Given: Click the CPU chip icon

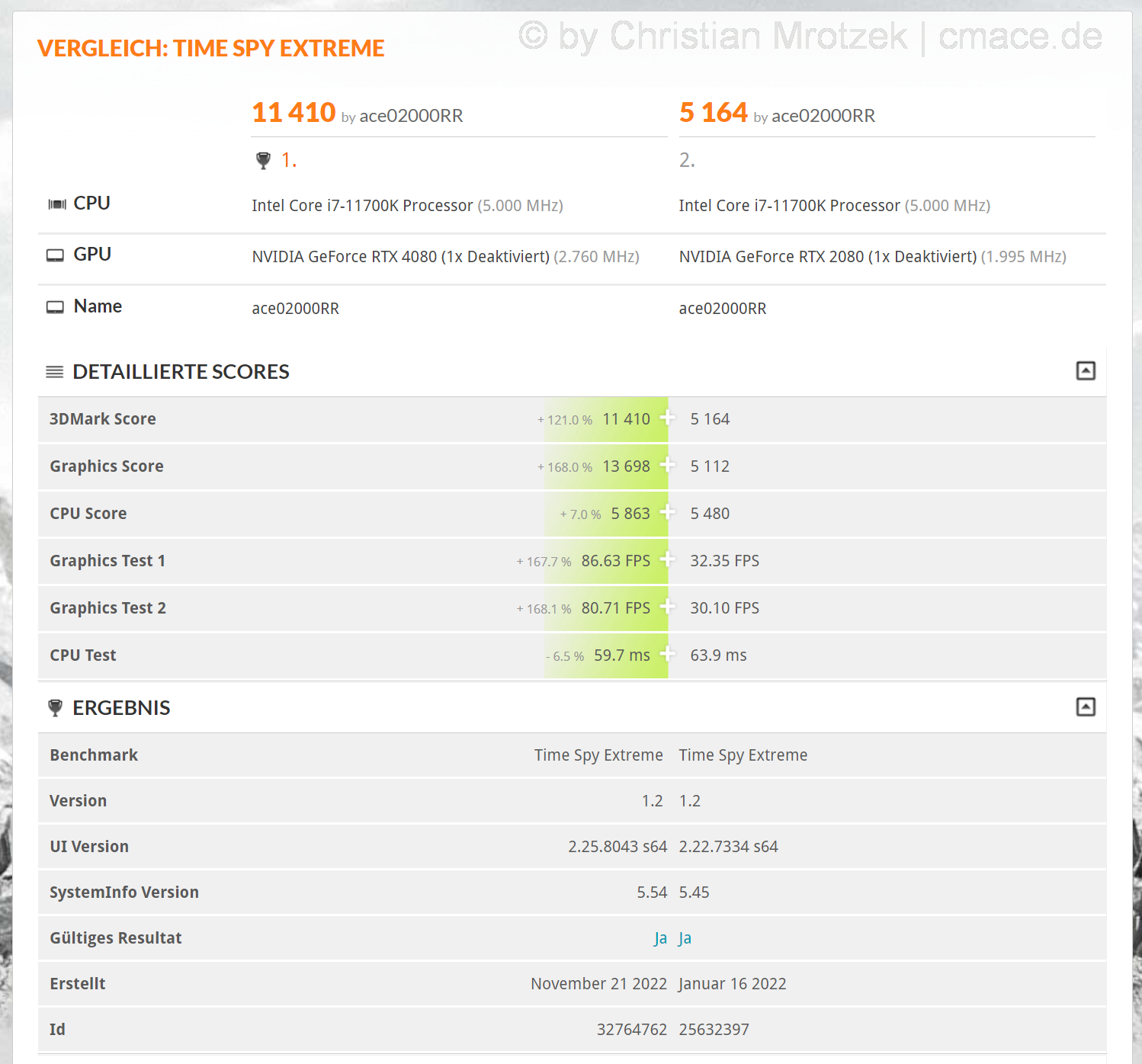Looking at the screenshot, I should click(x=57, y=204).
